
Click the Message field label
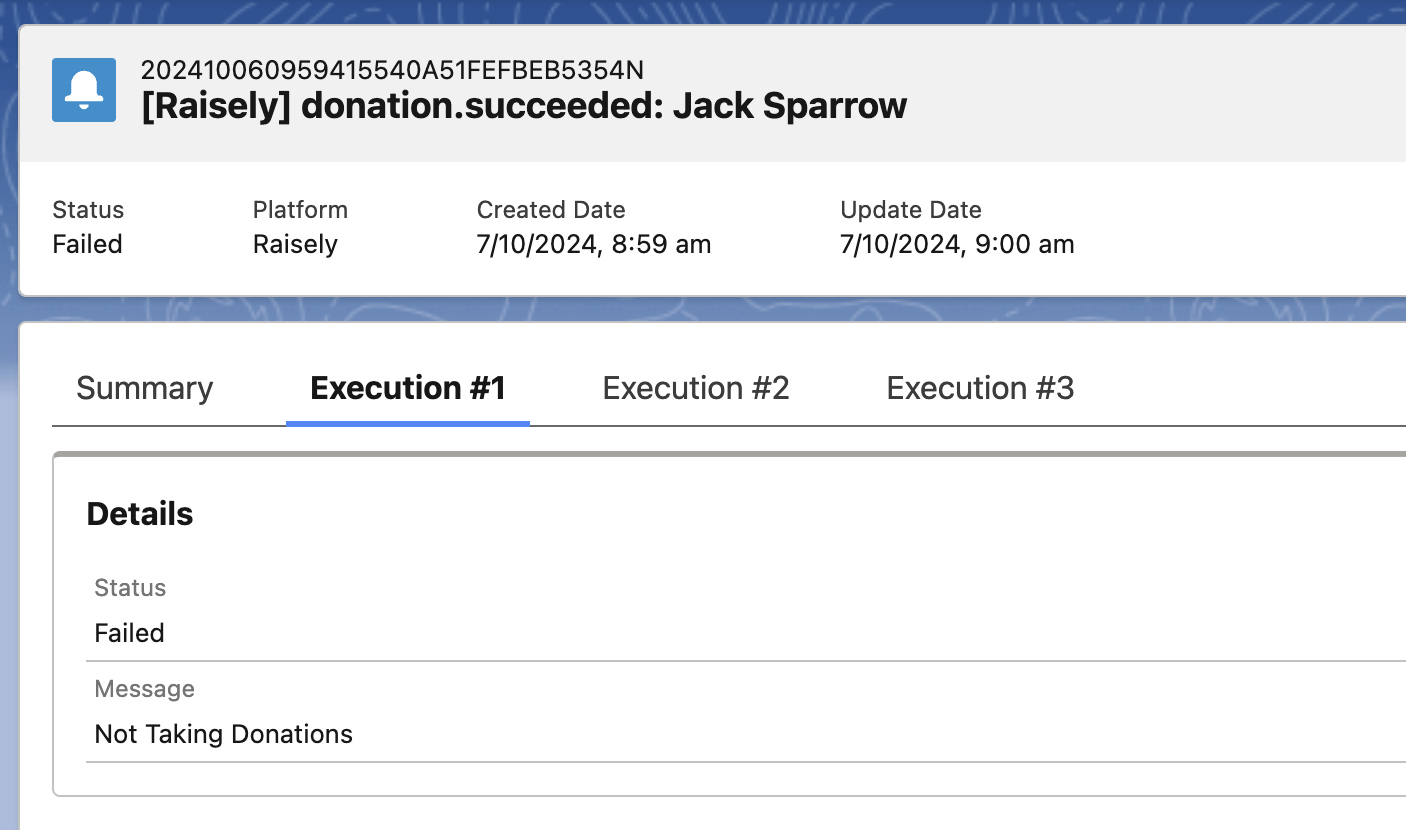point(144,689)
